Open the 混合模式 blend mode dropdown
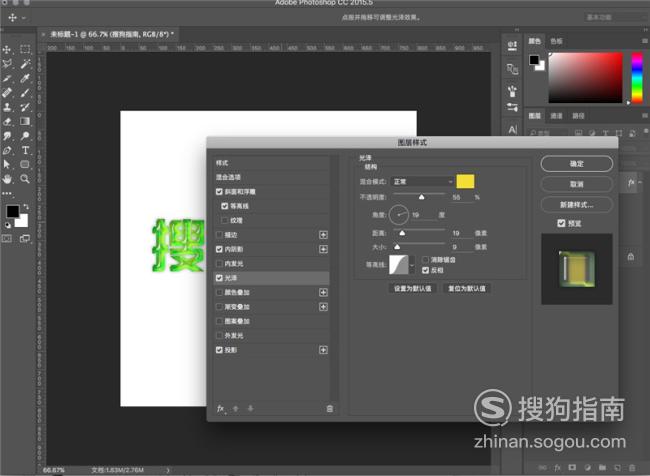This screenshot has height=476, width=650. coord(422,182)
